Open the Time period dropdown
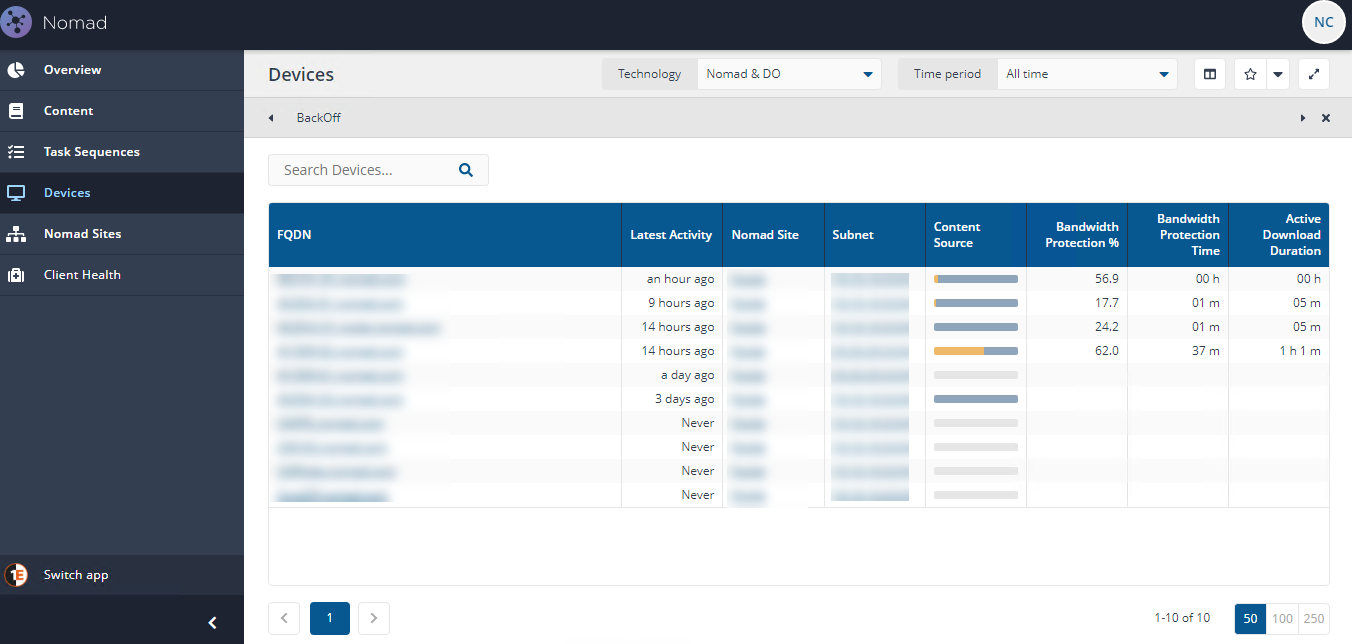The height and width of the screenshot is (644, 1352). pos(1087,74)
